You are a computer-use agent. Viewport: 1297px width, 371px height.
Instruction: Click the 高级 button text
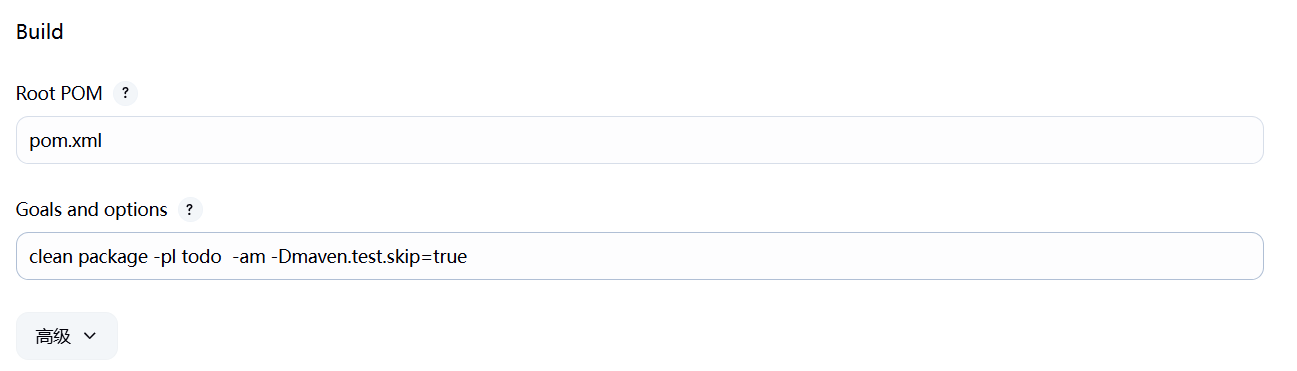point(53,336)
